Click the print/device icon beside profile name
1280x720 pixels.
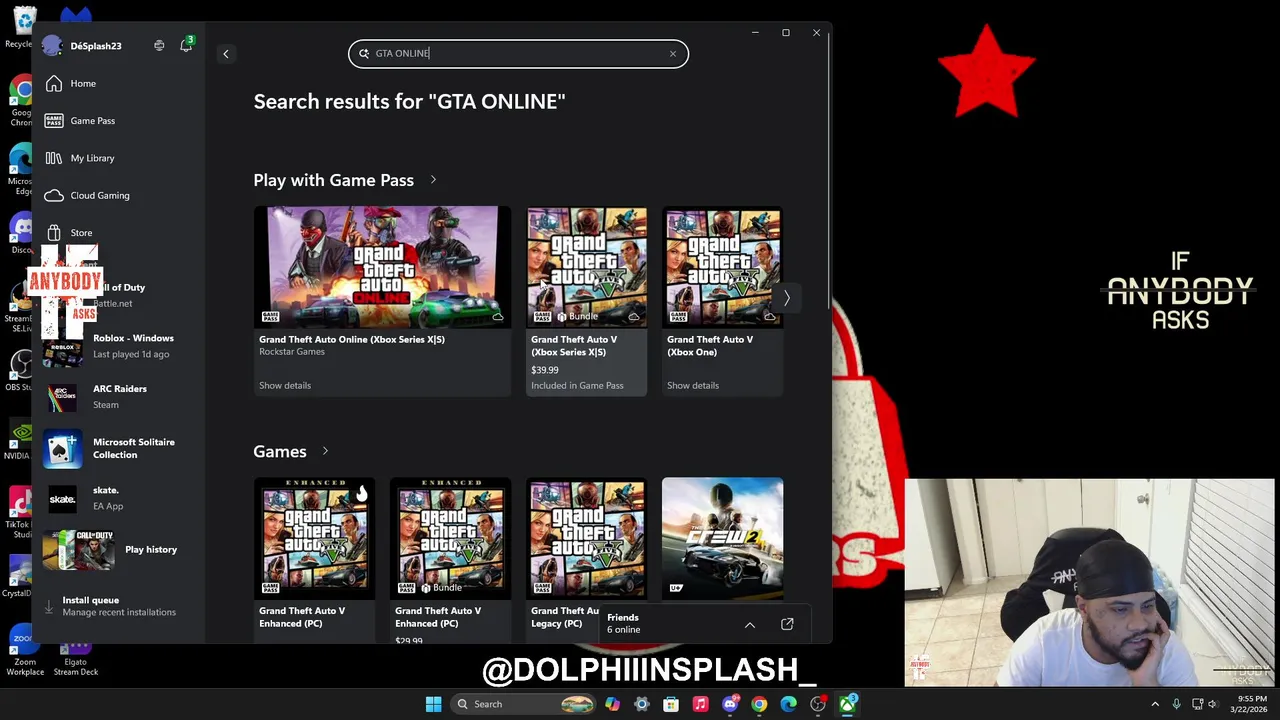[x=159, y=46]
